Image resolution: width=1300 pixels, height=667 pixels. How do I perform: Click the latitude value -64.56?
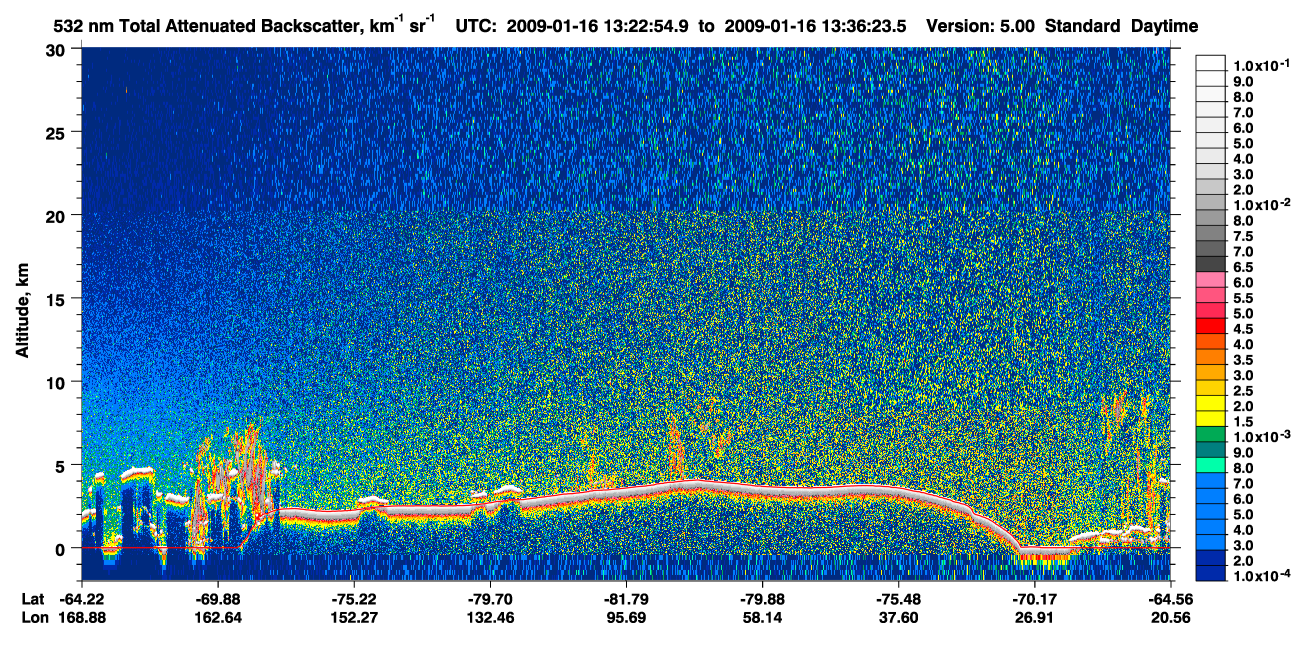(x=1169, y=599)
